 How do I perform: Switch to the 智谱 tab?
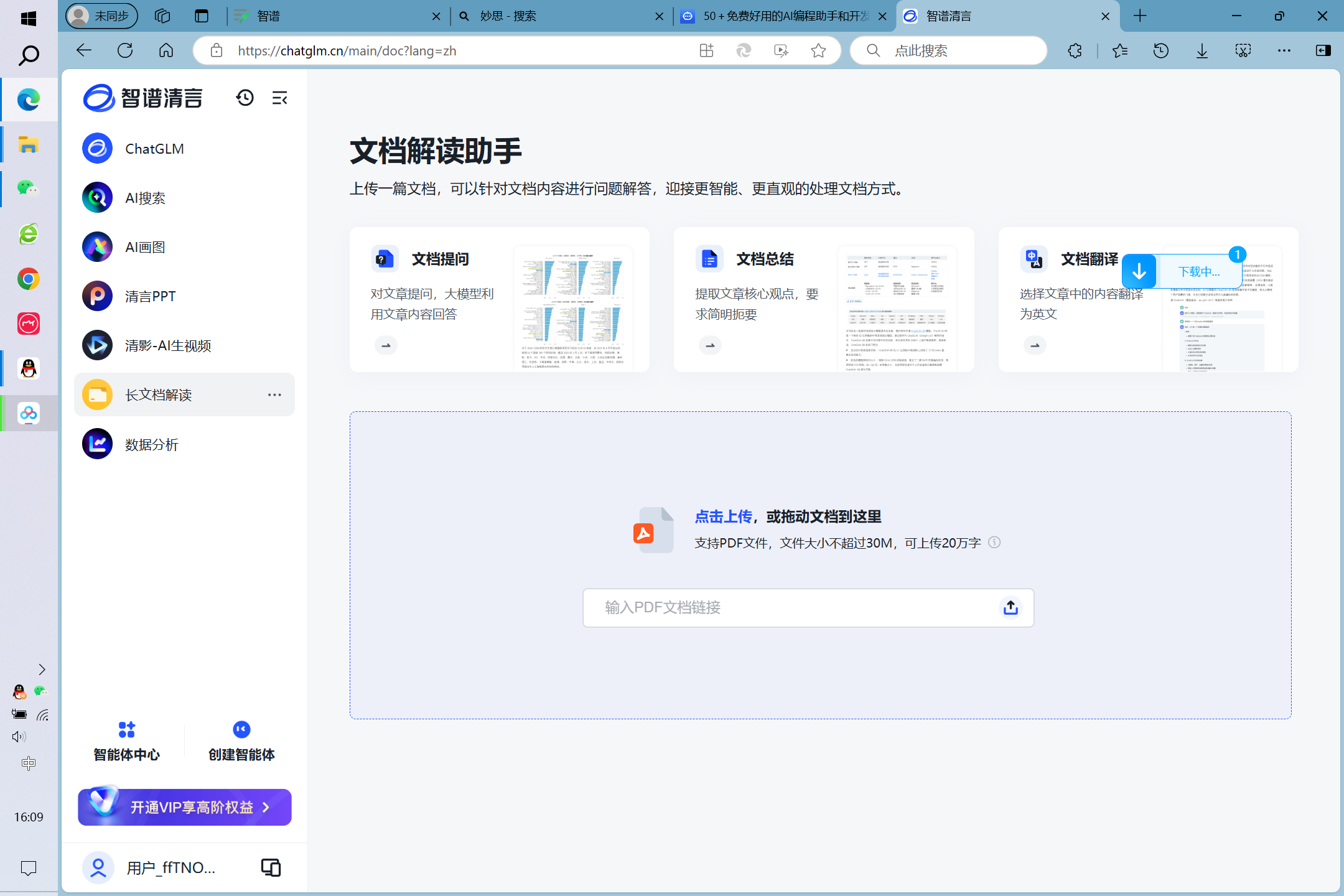337,16
